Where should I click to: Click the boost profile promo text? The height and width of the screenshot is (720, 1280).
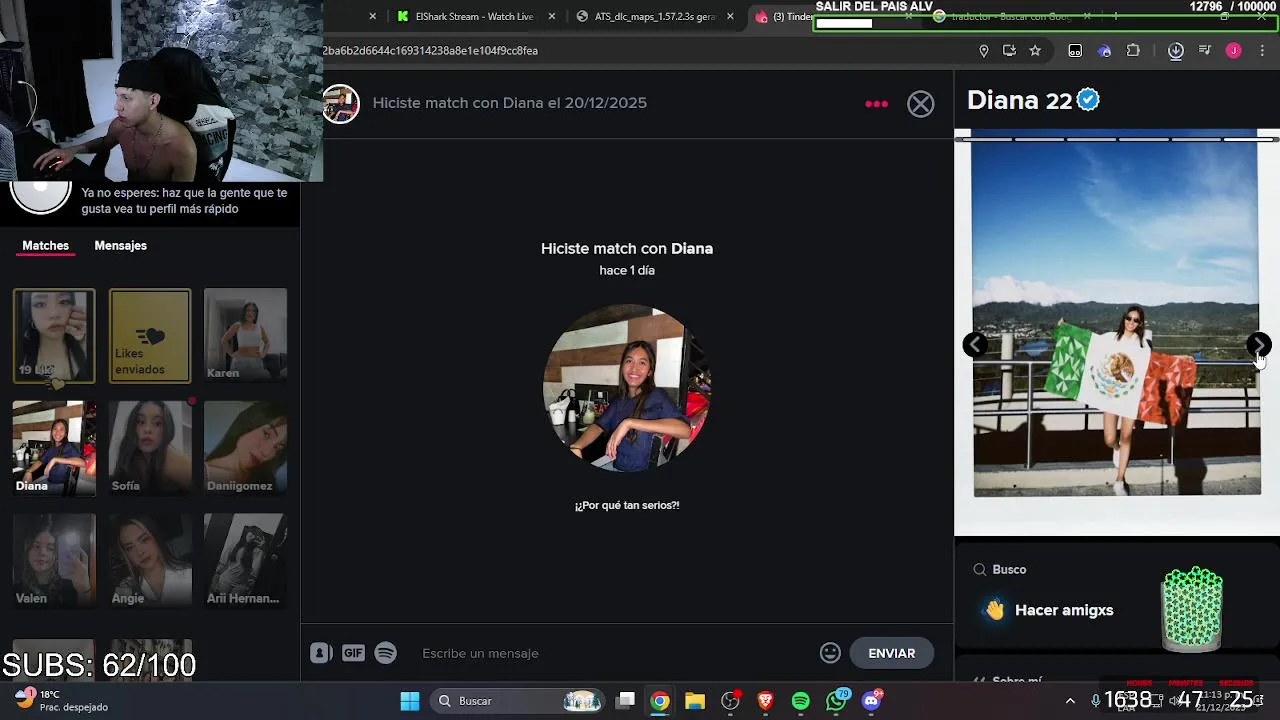tap(184, 201)
